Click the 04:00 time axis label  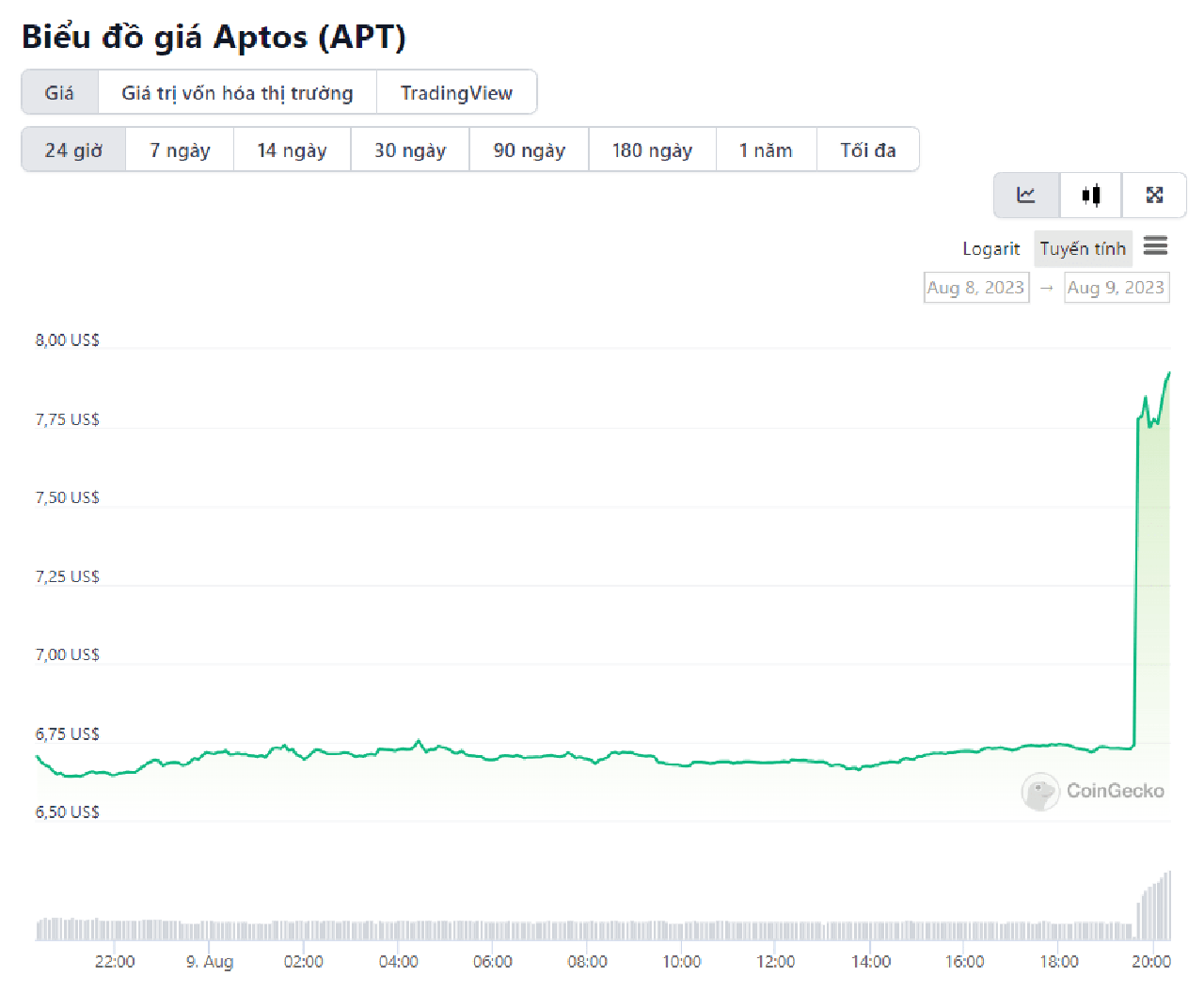[x=398, y=962]
